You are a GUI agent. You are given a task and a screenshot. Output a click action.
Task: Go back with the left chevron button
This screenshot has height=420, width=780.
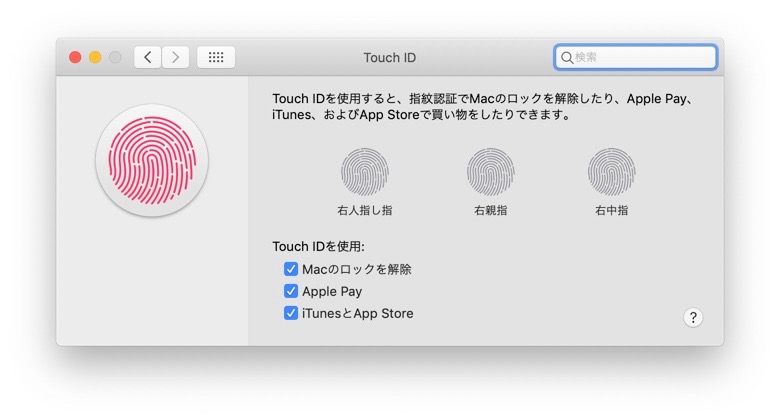coord(148,57)
